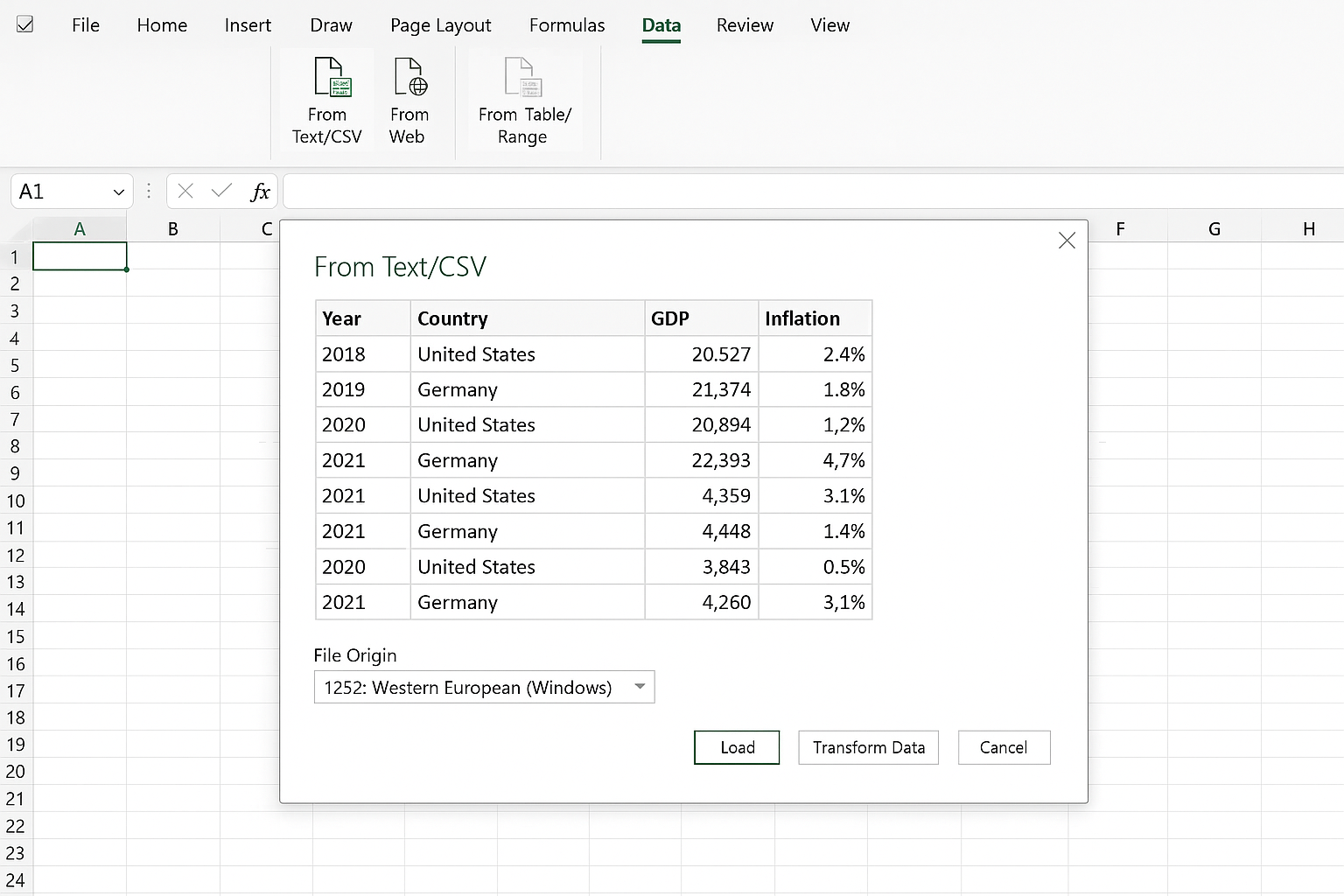
Task: Toggle the checkbox left of File tab
Action: point(25,24)
